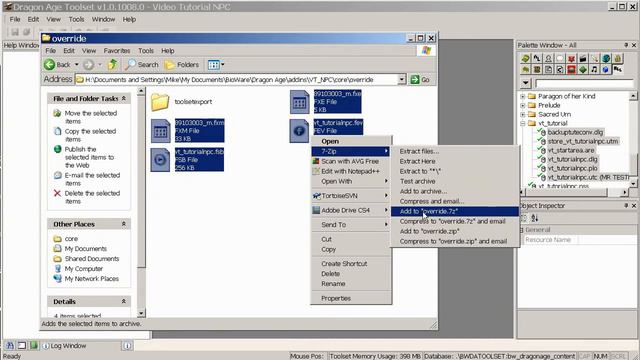640x360 pixels.
Task: Collapse the File and Folder Tasks panel
Action: coord(124,98)
